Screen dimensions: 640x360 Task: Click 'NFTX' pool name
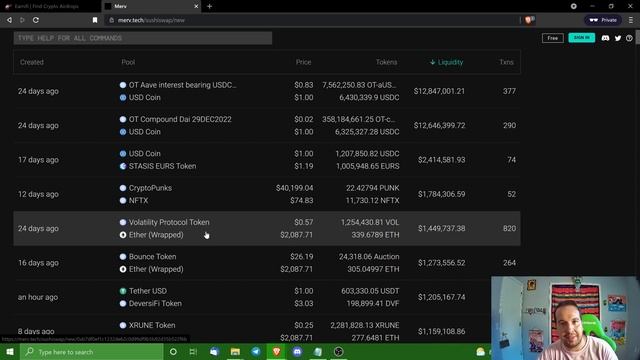point(139,200)
